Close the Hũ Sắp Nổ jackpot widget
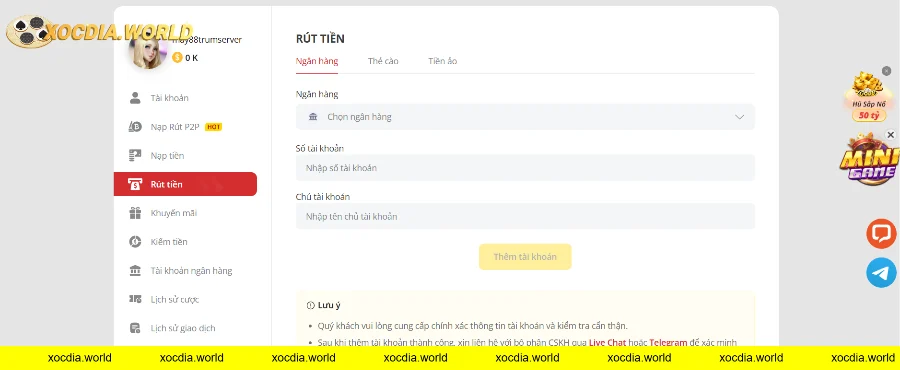This screenshot has width=900, height=370. [886, 71]
